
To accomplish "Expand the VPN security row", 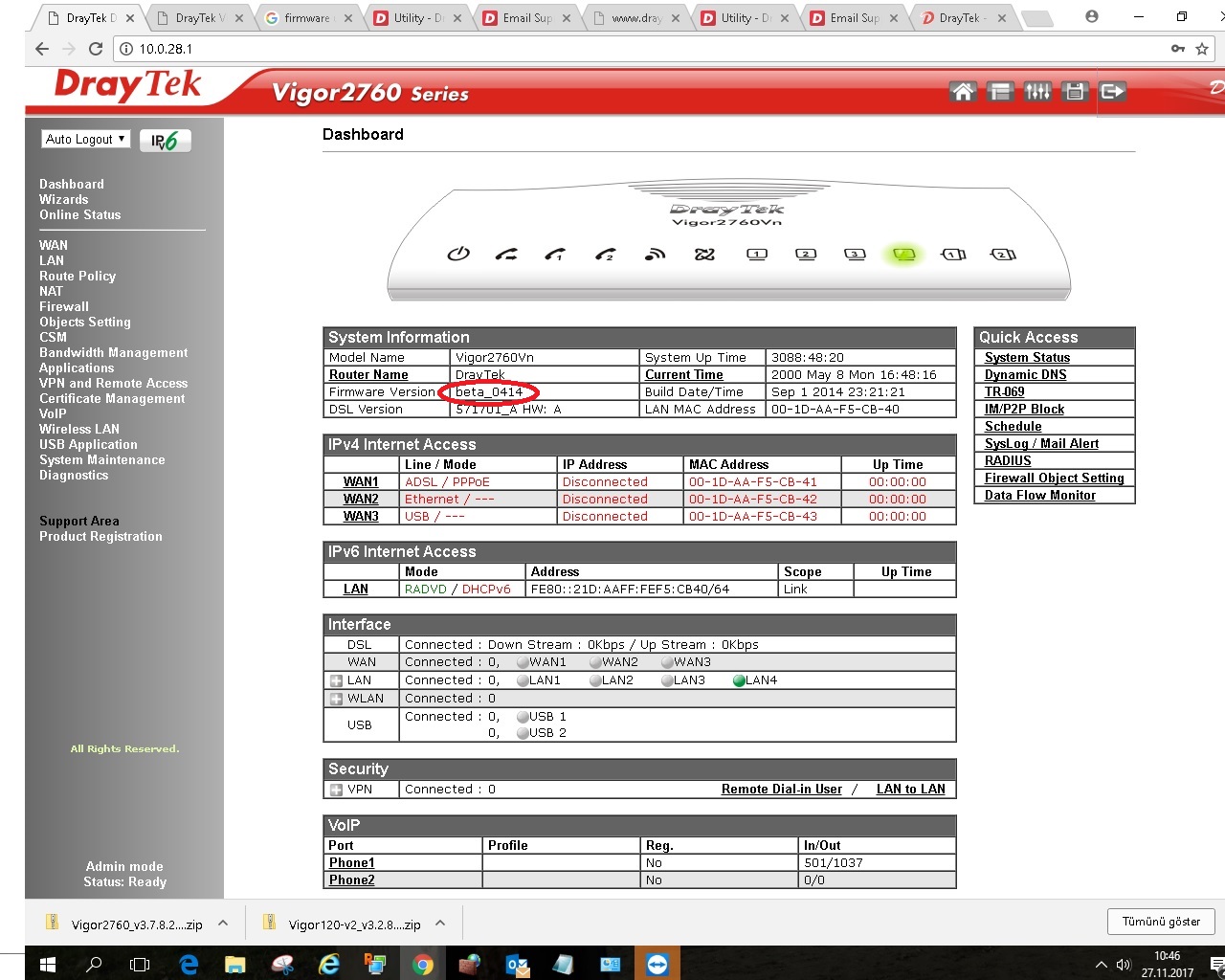I will [336, 791].
